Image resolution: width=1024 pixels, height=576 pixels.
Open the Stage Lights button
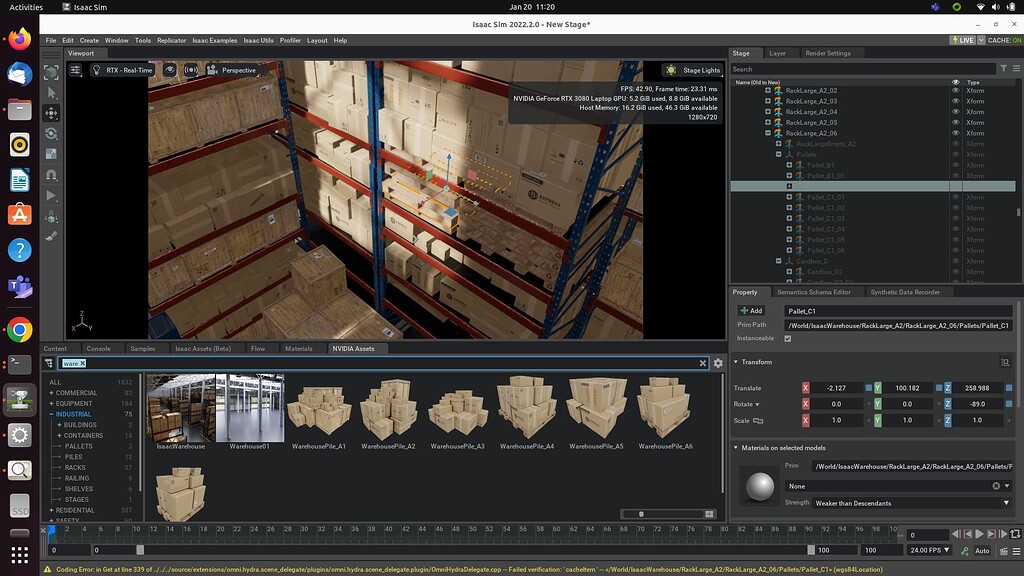point(694,70)
